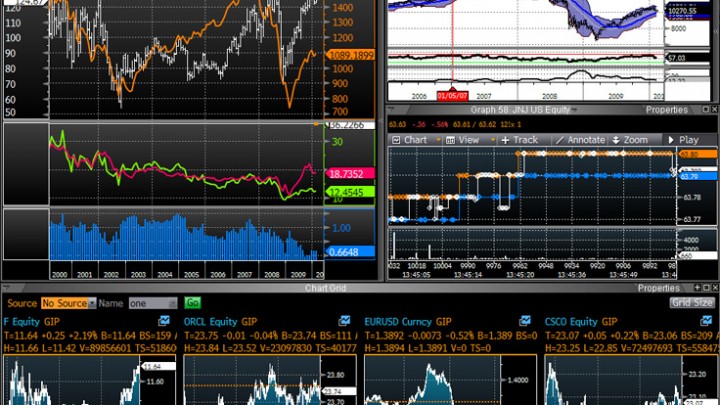Maximize the Graph 58 JNJ panel
The width and height of the screenshot is (720, 405).
(706, 109)
